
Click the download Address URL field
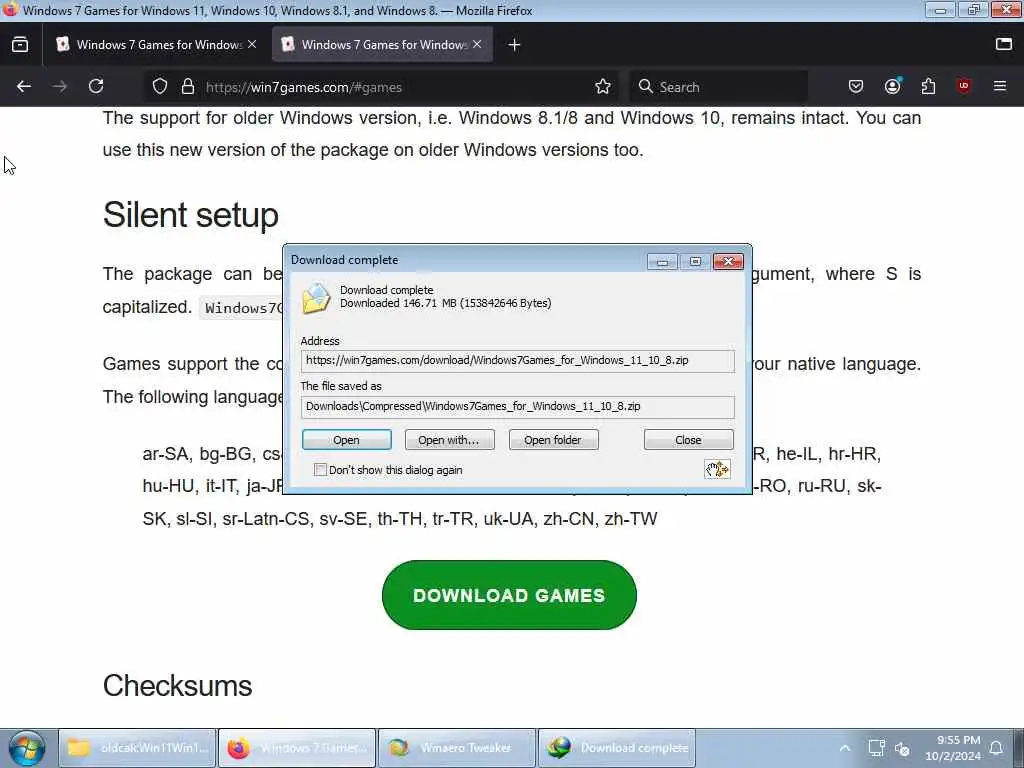coord(517,360)
